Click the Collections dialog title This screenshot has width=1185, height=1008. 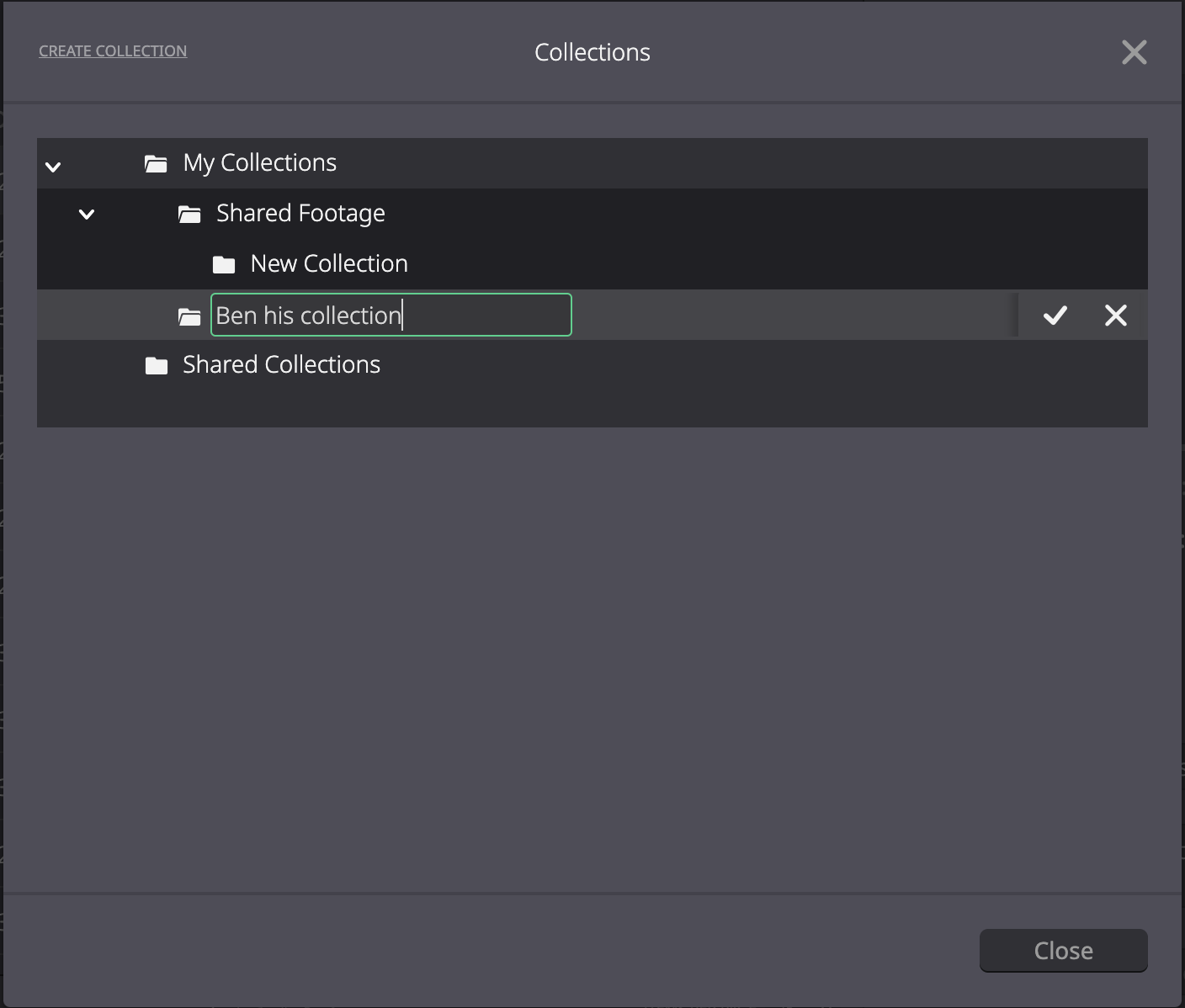tap(592, 52)
